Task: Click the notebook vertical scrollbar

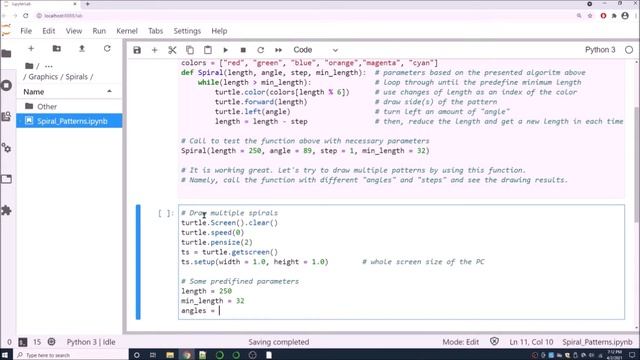Action: 637,163
